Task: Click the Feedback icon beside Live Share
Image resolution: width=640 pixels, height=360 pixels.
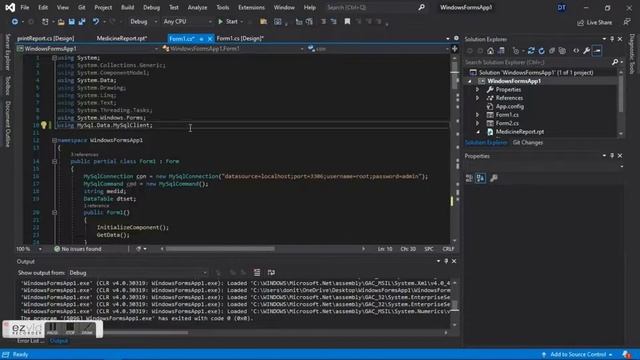Action: 627,22
